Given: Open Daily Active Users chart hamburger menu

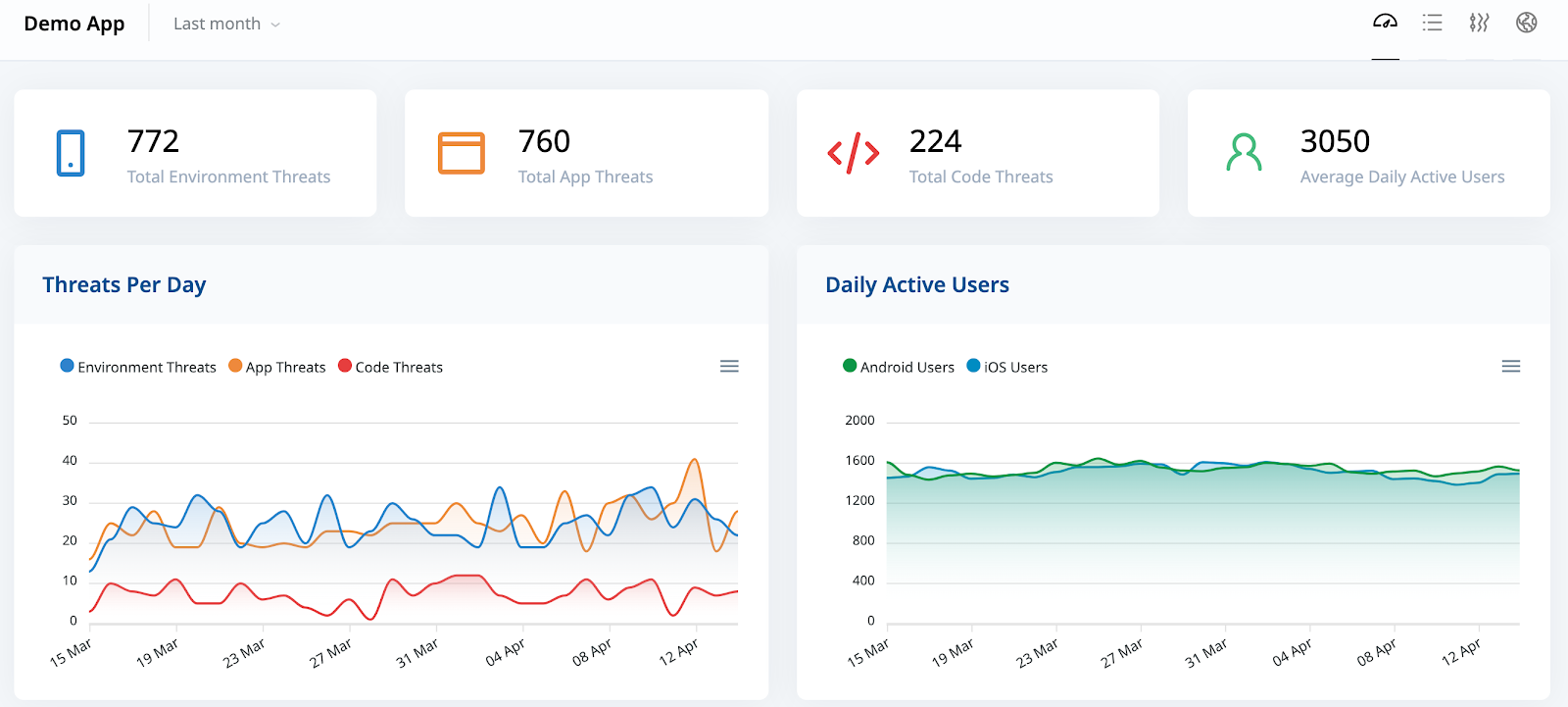Looking at the screenshot, I should point(1511,366).
